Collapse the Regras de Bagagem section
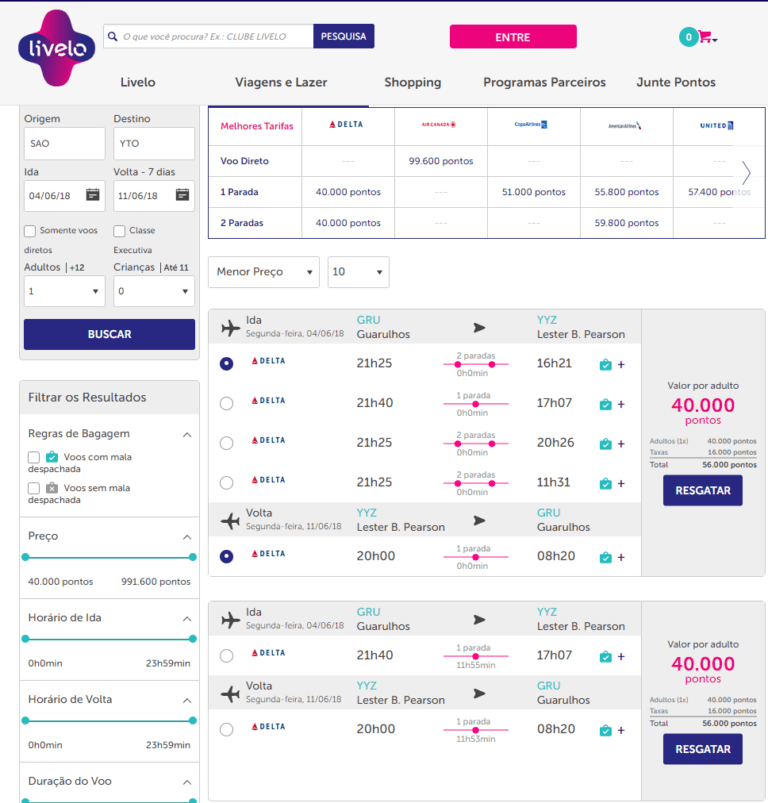This screenshot has width=768, height=803. tap(187, 434)
